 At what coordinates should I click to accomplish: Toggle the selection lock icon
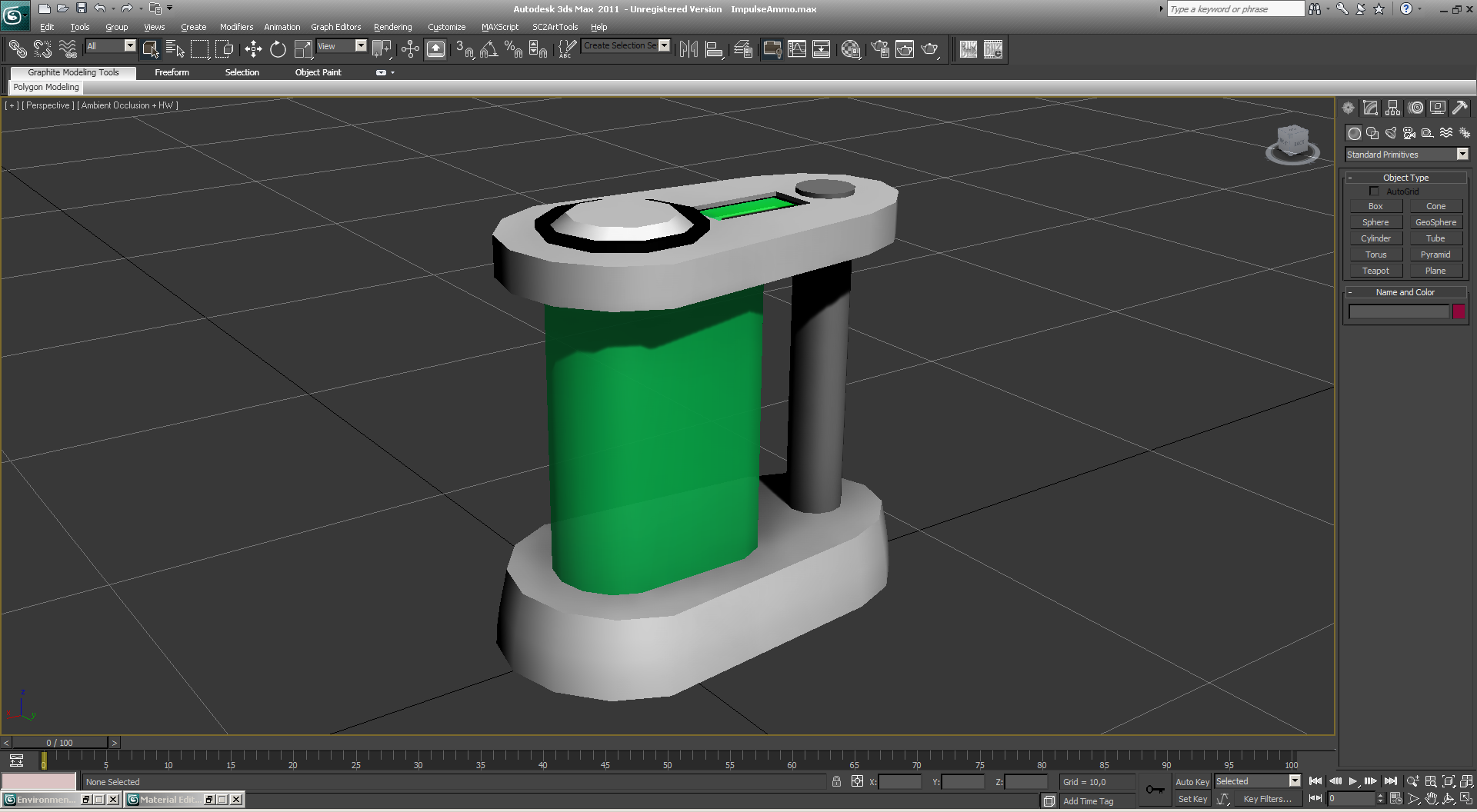pyautogui.click(x=836, y=781)
